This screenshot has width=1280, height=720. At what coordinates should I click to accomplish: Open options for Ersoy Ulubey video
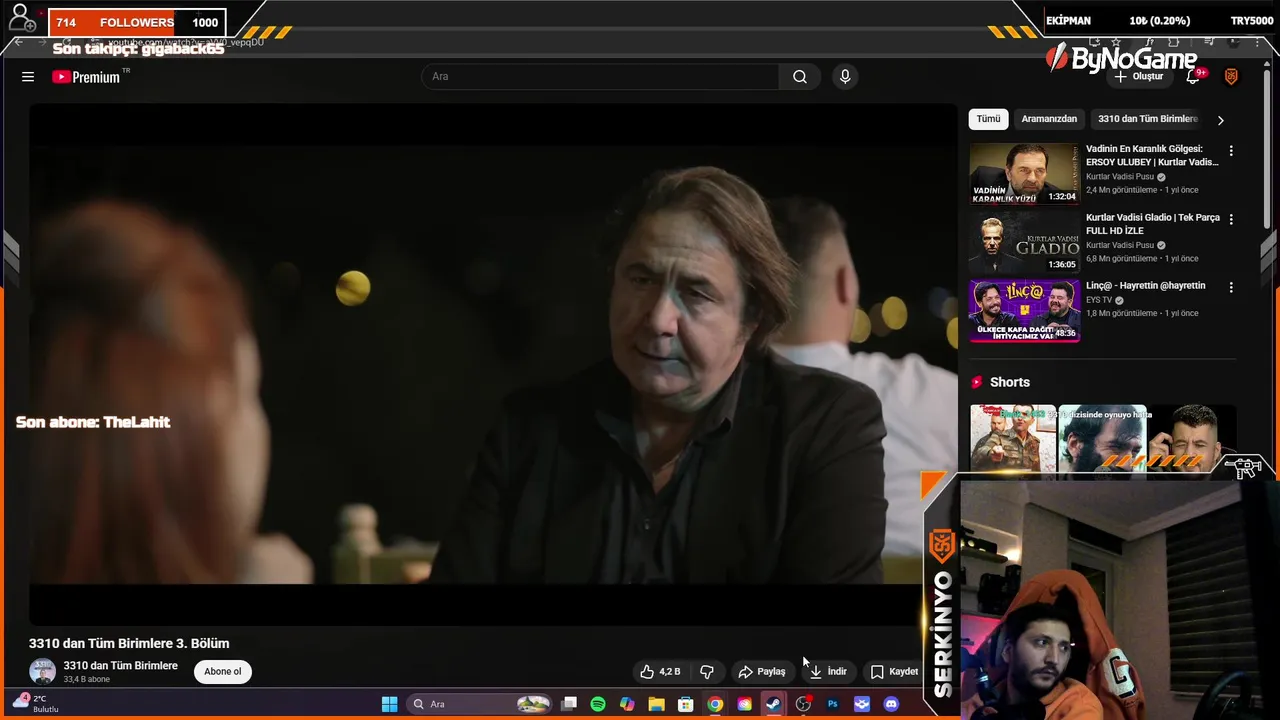pyautogui.click(x=1231, y=151)
